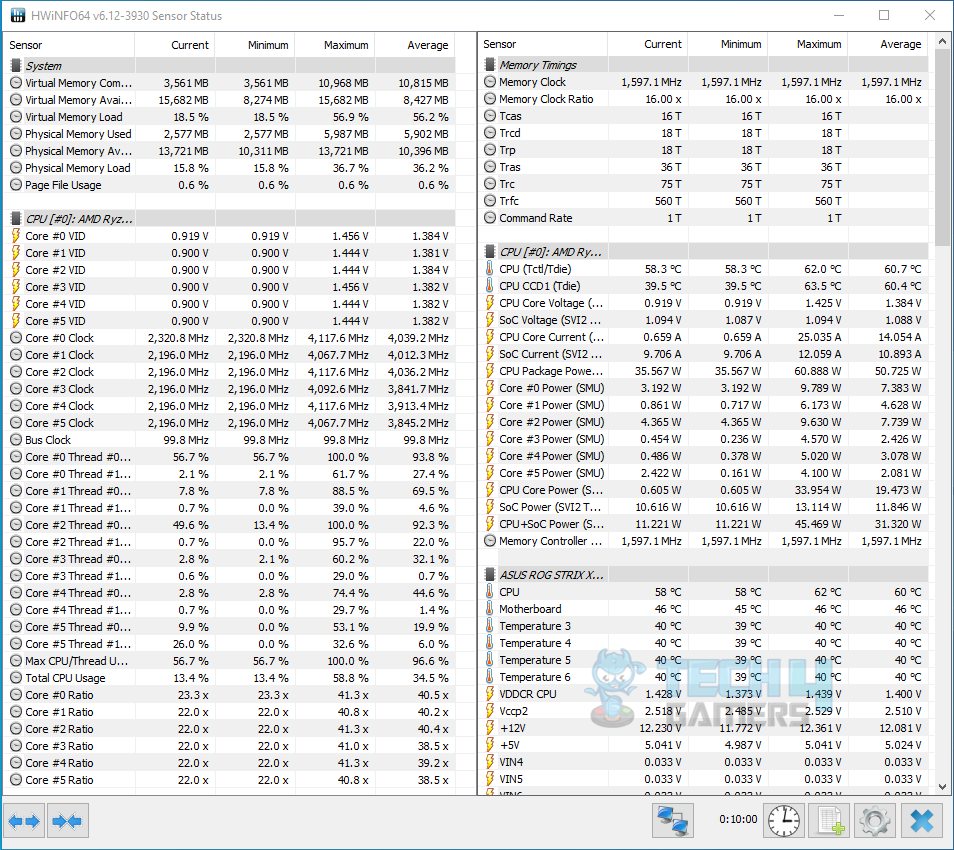Select the Core #3 Clock row
The image size is (954, 850).
coord(230,389)
